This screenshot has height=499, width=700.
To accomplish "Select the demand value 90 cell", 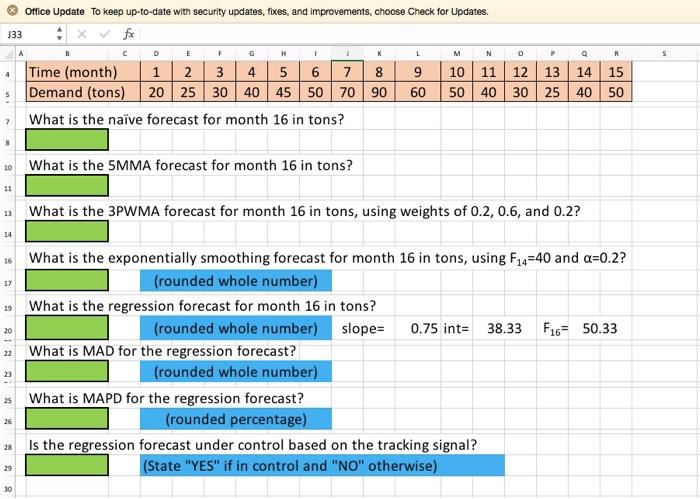I will click(379, 92).
